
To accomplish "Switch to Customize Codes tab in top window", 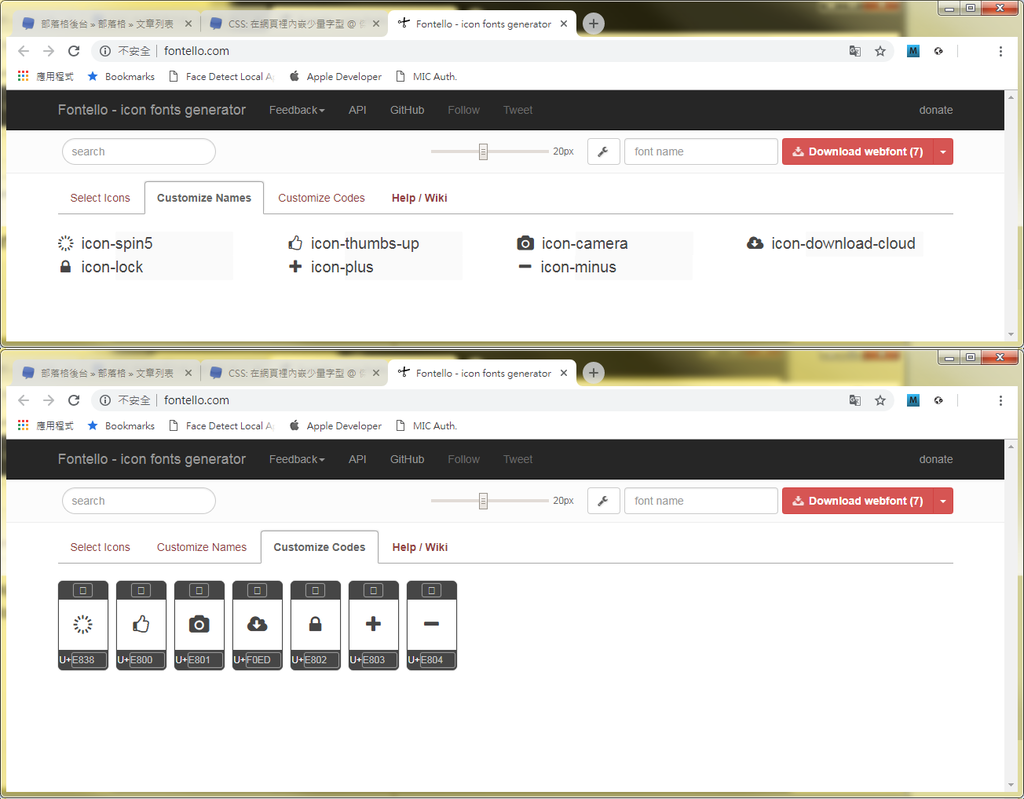I will pyautogui.click(x=321, y=198).
